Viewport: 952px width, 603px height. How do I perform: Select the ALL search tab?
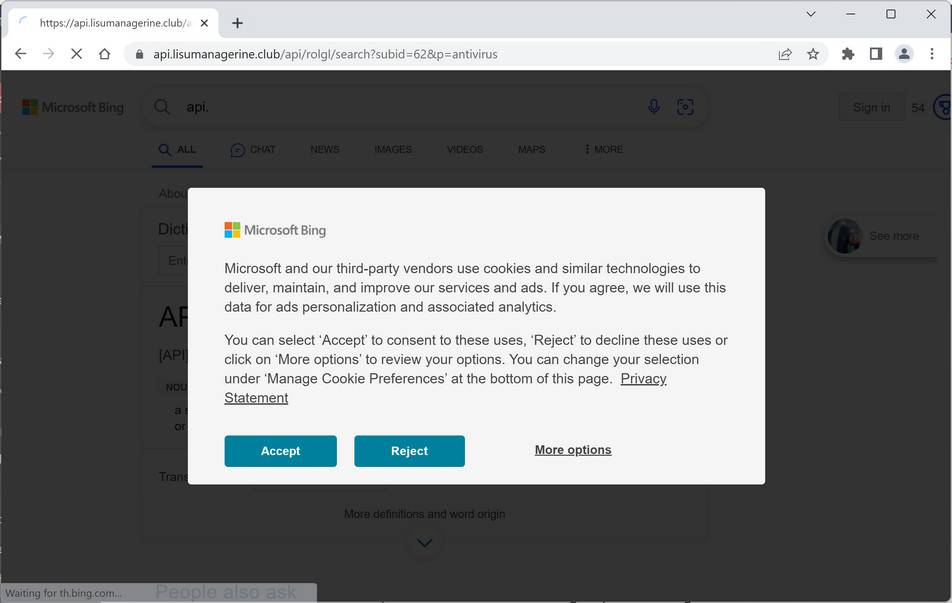(177, 149)
